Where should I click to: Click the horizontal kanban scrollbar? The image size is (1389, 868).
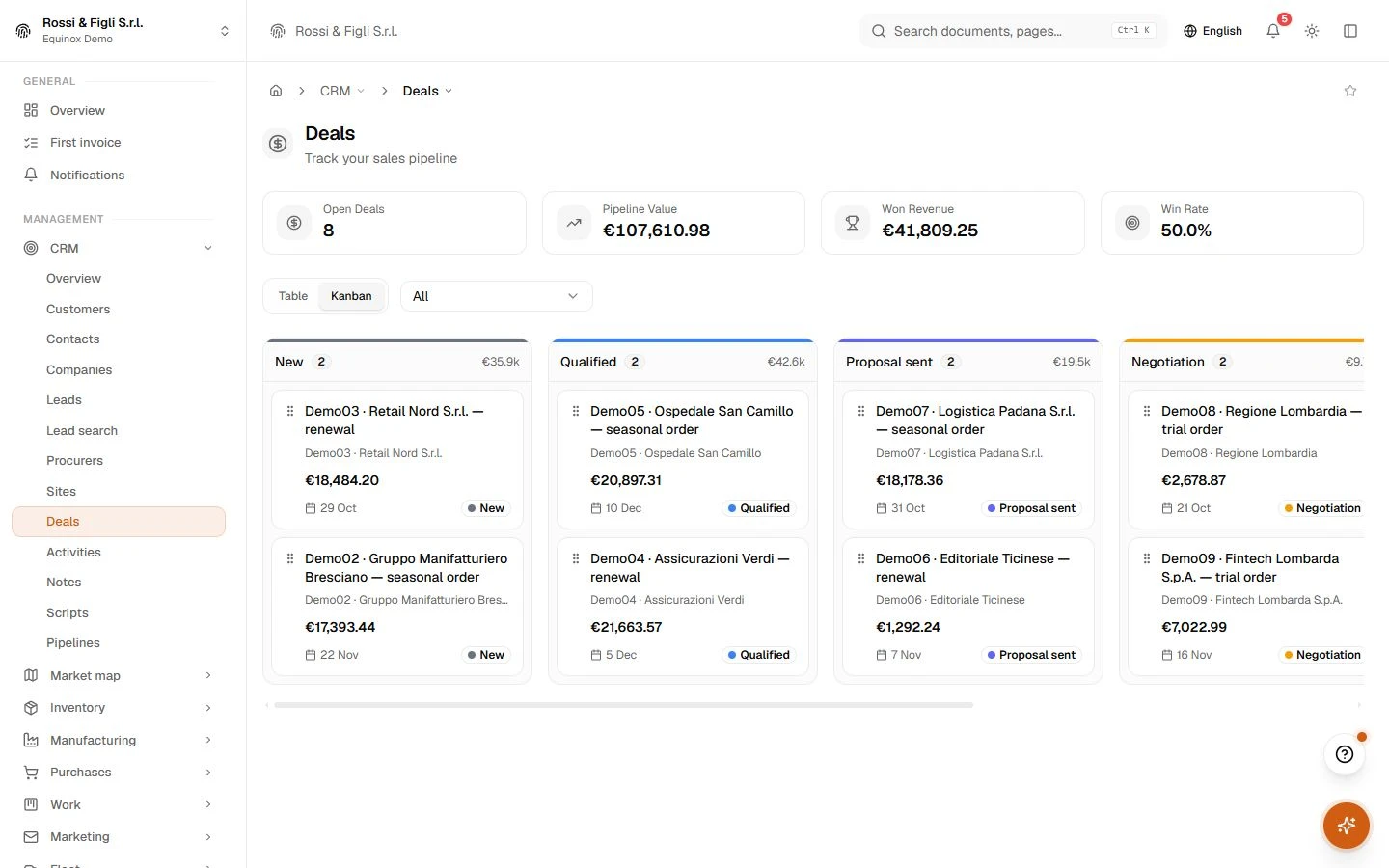623,705
